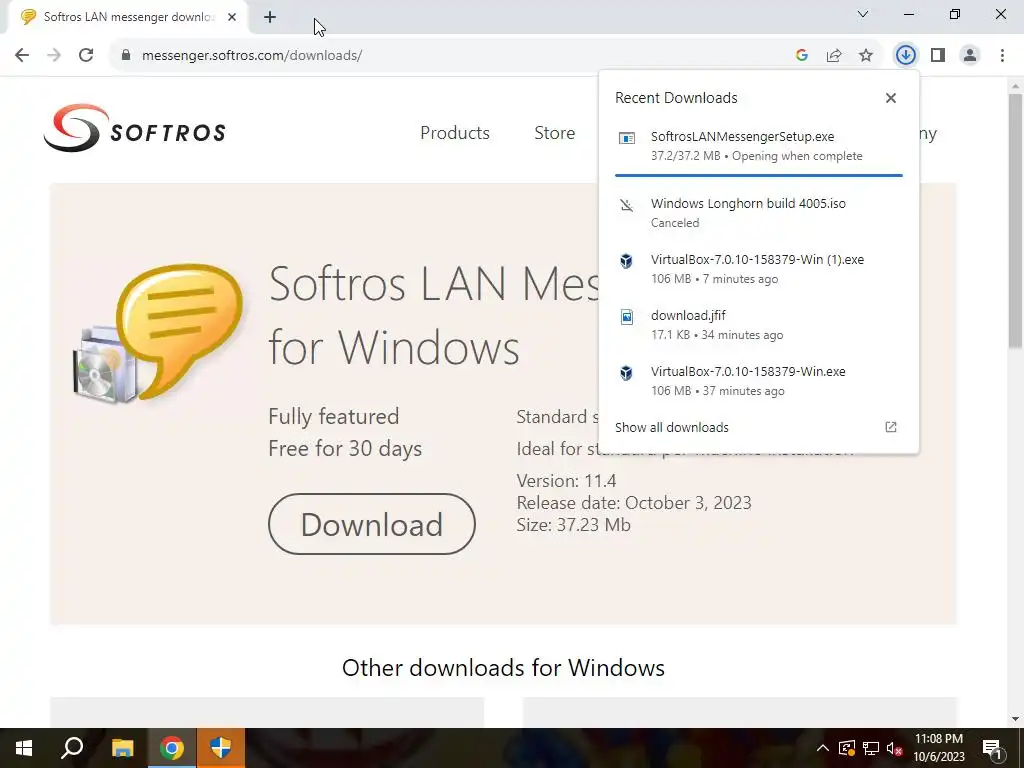The height and width of the screenshot is (768, 1024).
Task: Close the Softros LAN messenger tab
Action: point(232,17)
